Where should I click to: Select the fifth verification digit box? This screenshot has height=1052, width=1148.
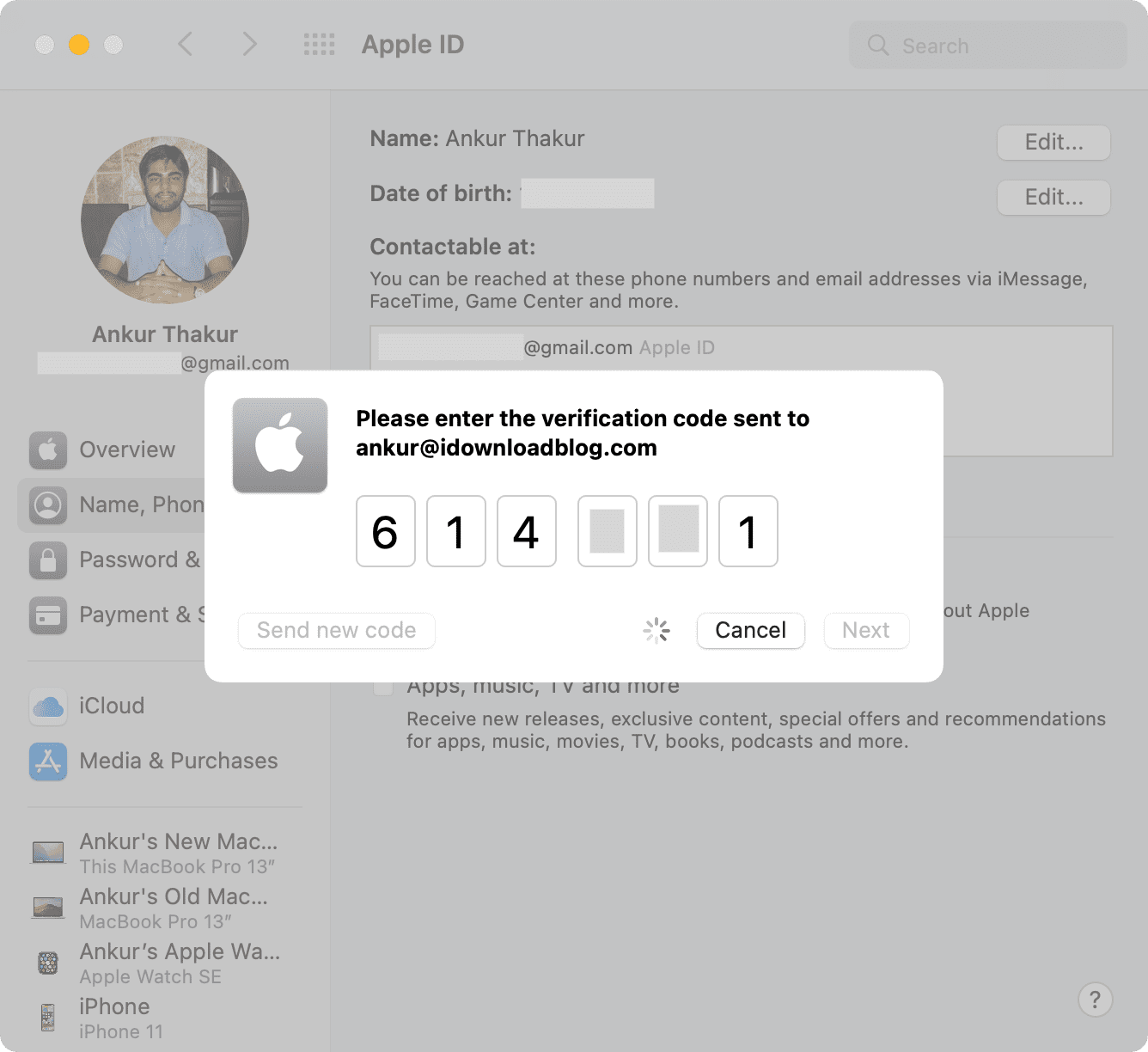[678, 531]
